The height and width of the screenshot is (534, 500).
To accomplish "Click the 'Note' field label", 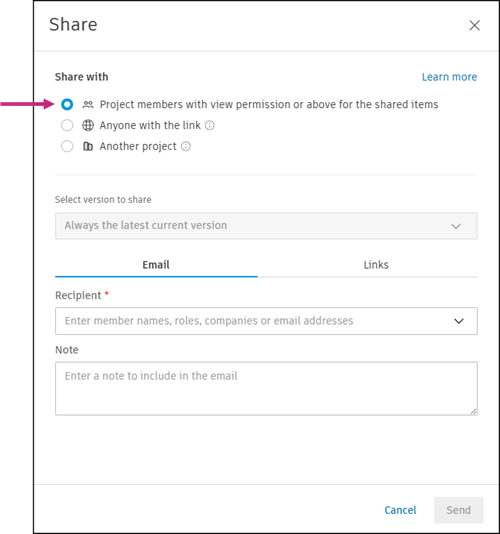I will pyautogui.click(x=67, y=350).
